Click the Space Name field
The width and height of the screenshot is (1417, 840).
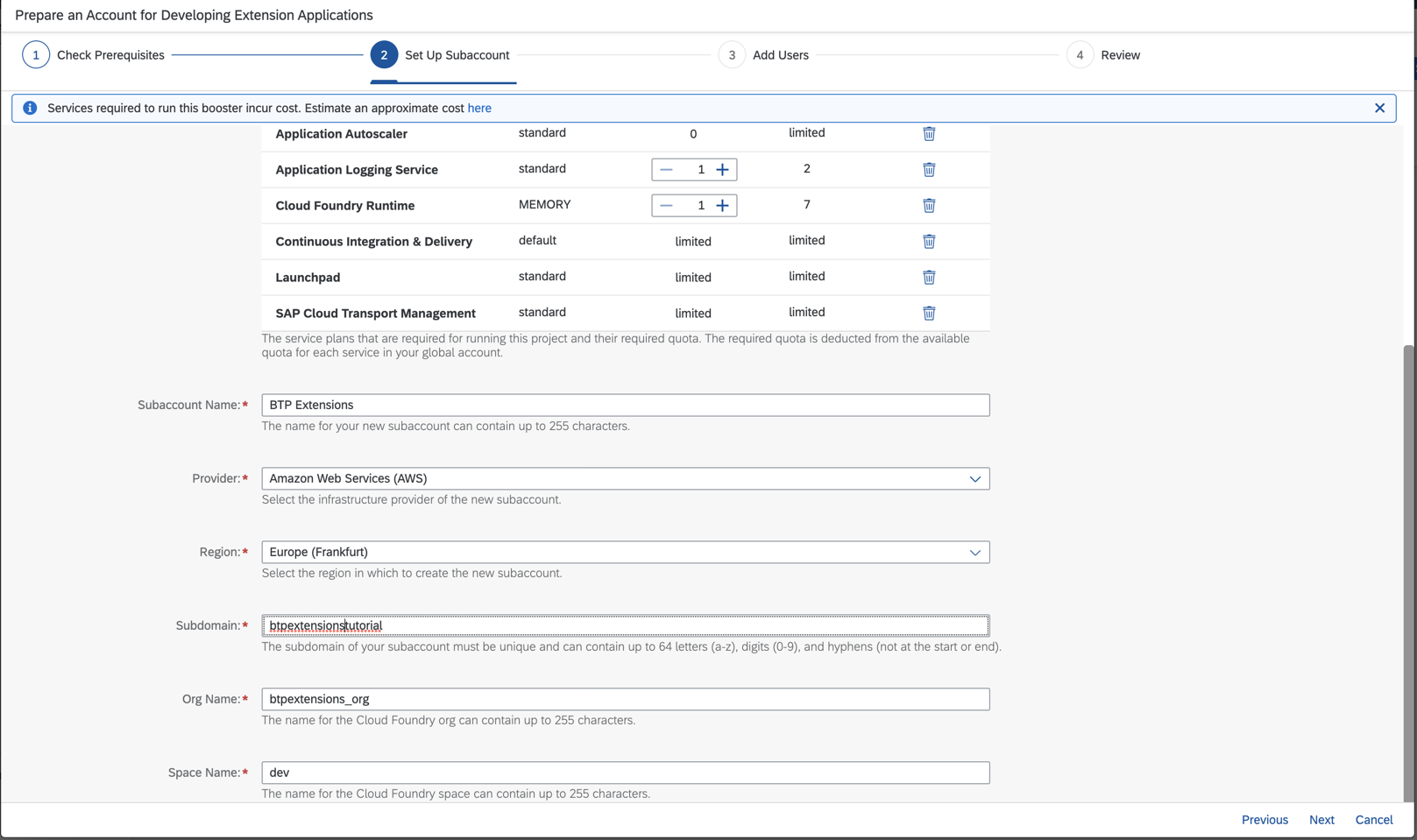point(626,773)
